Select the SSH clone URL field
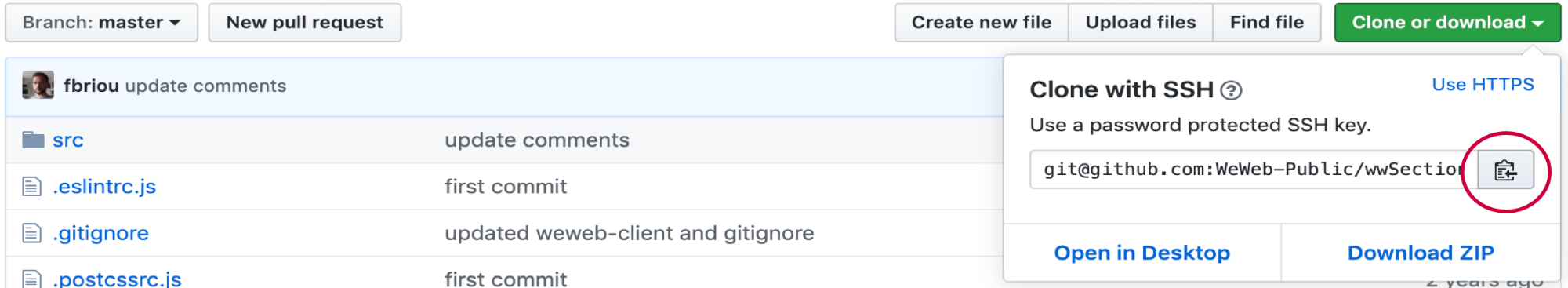Viewport: 1568px width, 288px height. pyautogui.click(x=1254, y=170)
